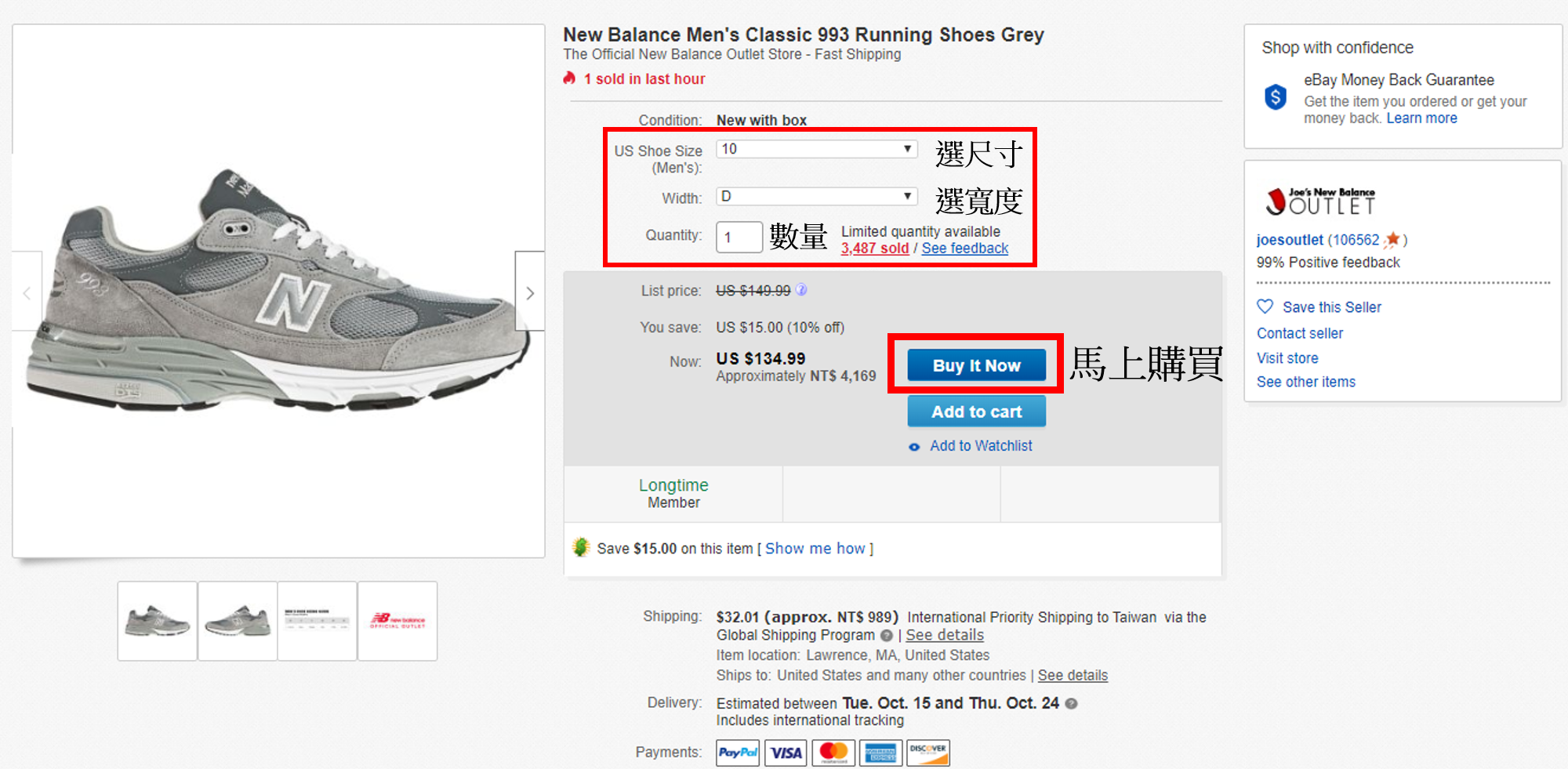Click the delivery estimate info icon

[x=1072, y=704]
